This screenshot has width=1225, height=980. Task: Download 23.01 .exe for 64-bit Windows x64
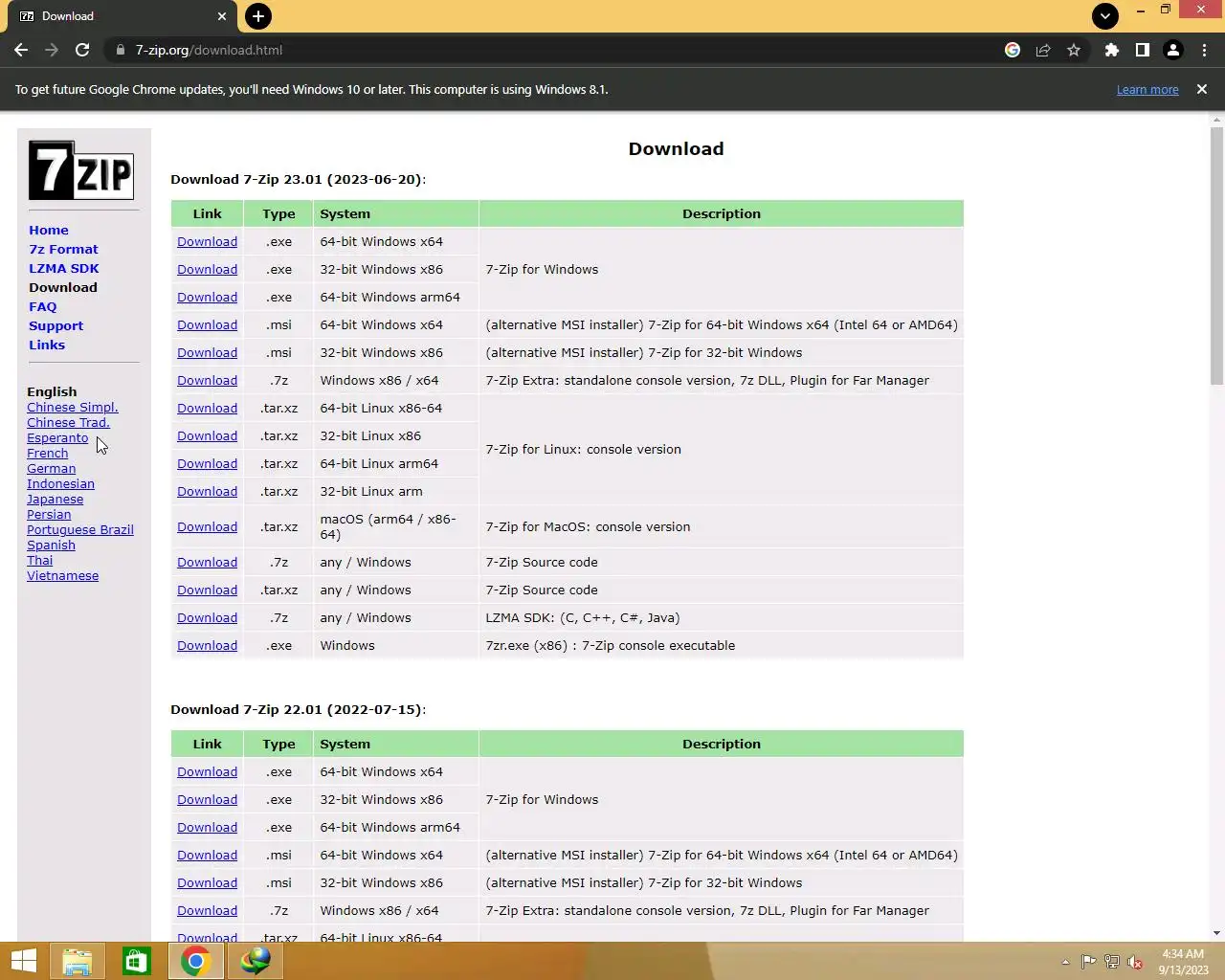click(207, 241)
